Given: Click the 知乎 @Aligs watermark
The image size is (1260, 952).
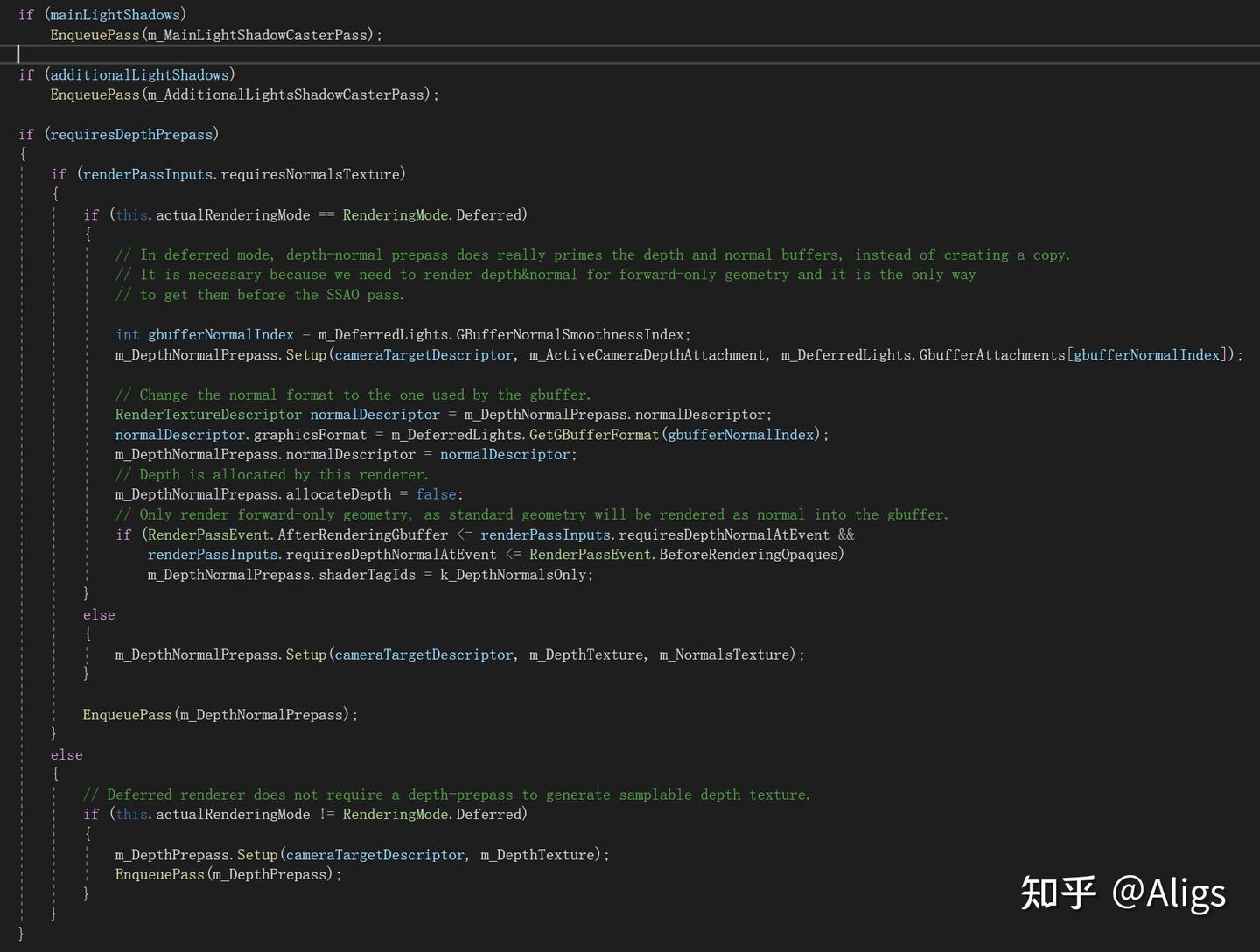Looking at the screenshot, I should (1123, 892).
